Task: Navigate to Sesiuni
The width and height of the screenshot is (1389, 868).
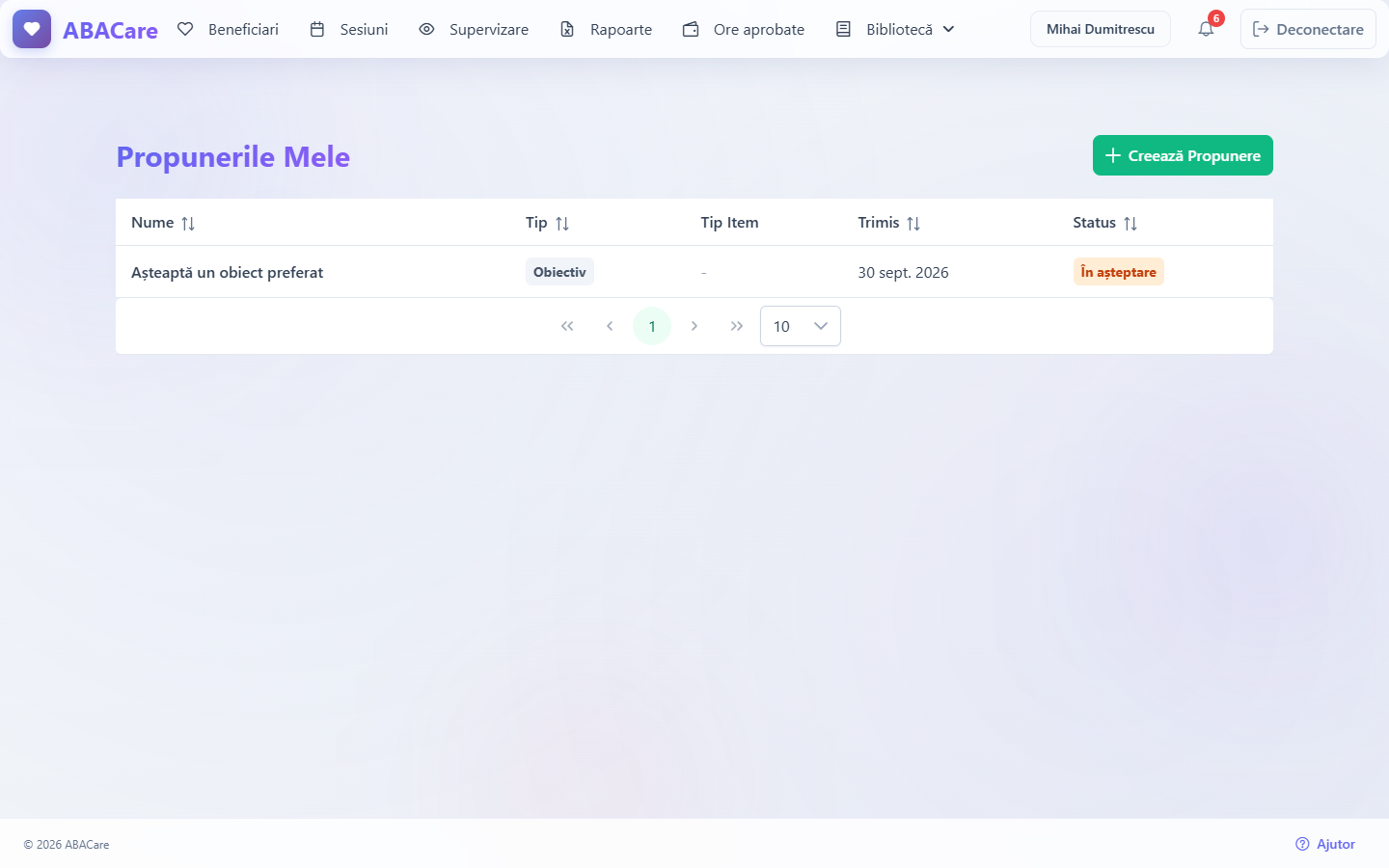Action: (x=349, y=29)
